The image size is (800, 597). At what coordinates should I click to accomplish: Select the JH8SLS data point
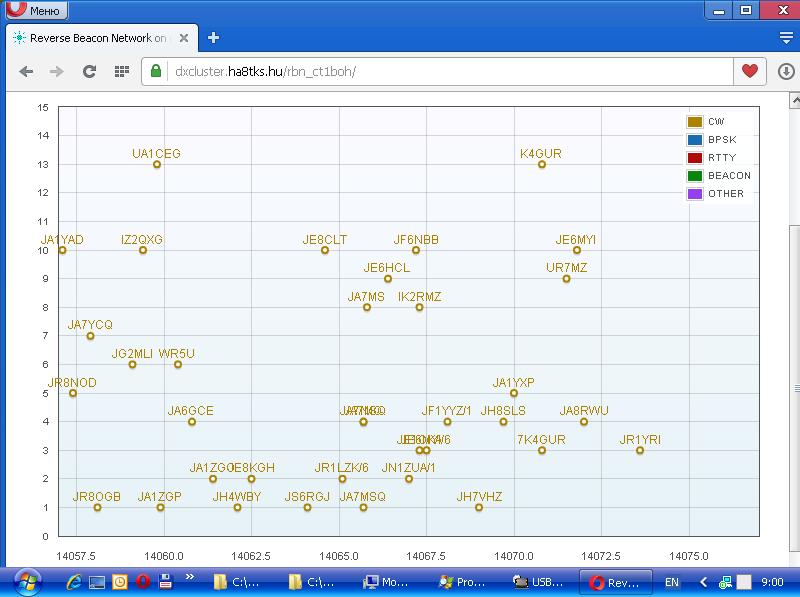pos(503,421)
